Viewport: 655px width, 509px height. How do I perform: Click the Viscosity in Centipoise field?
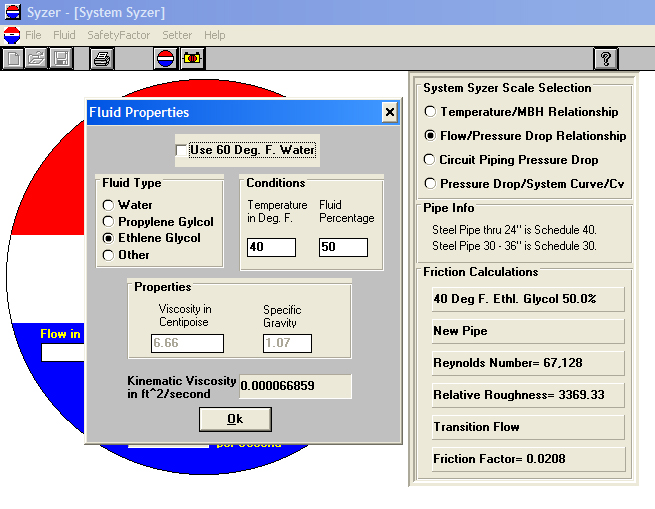coord(187,343)
